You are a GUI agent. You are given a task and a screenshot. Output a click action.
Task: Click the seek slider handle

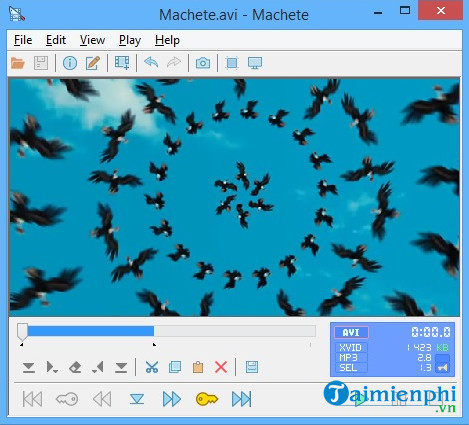22,332
